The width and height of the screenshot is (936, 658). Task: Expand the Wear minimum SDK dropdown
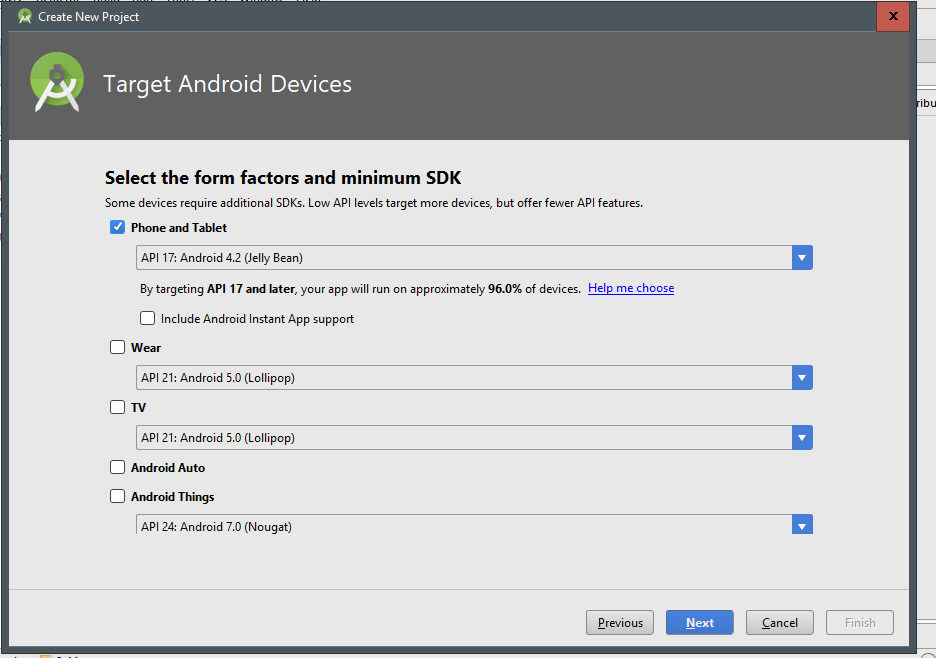(x=474, y=378)
